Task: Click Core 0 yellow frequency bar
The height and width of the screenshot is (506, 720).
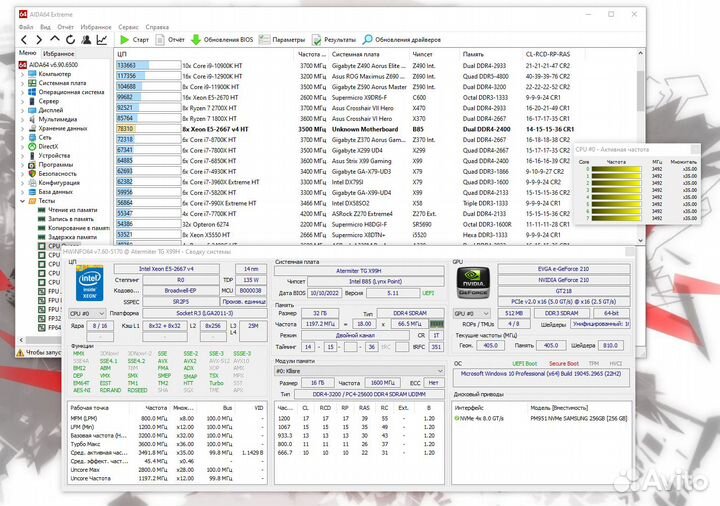Action: click(x=616, y=169)
